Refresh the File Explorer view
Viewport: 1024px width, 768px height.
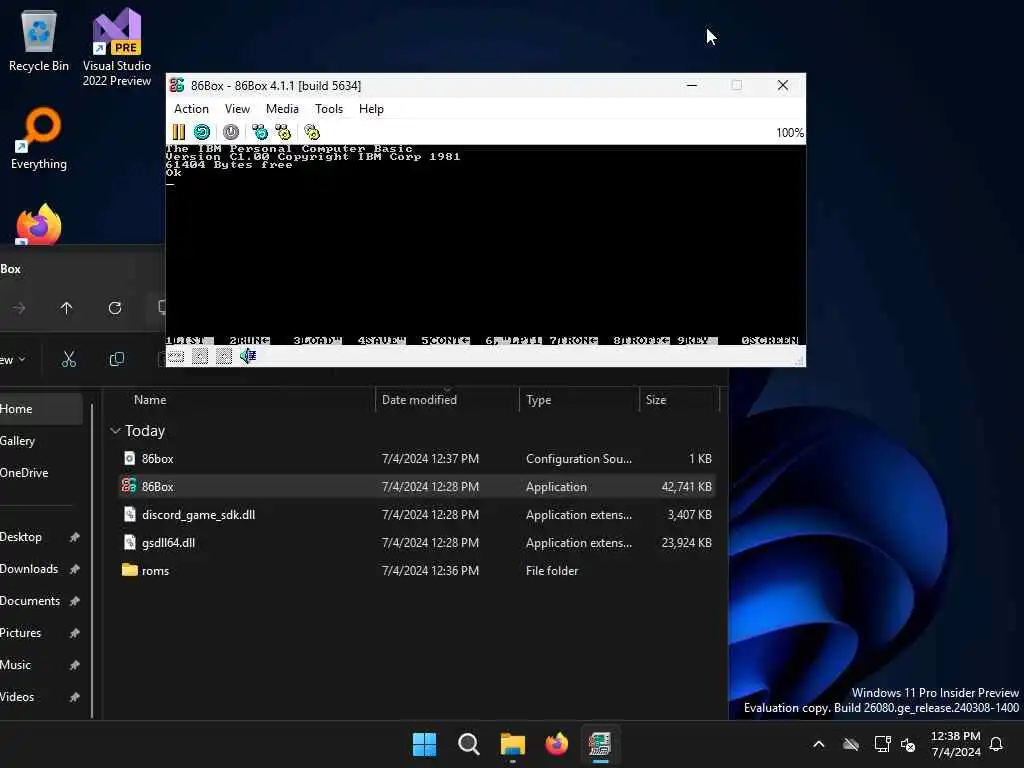(115, 308)
